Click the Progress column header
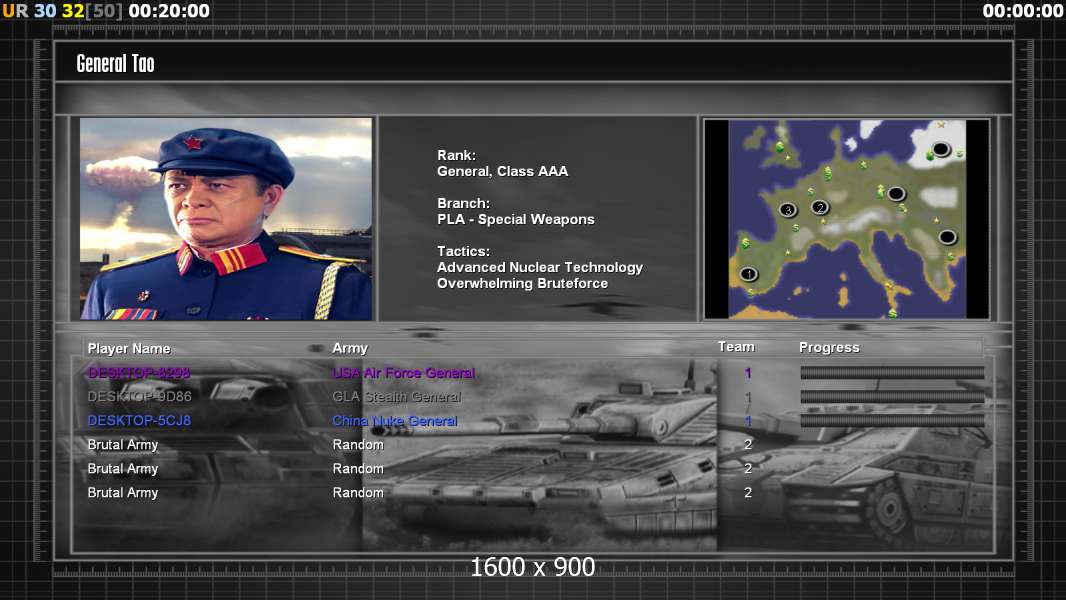Image resolution: width=1066 pixels, height=600 pixels. [x=829, y=348]
